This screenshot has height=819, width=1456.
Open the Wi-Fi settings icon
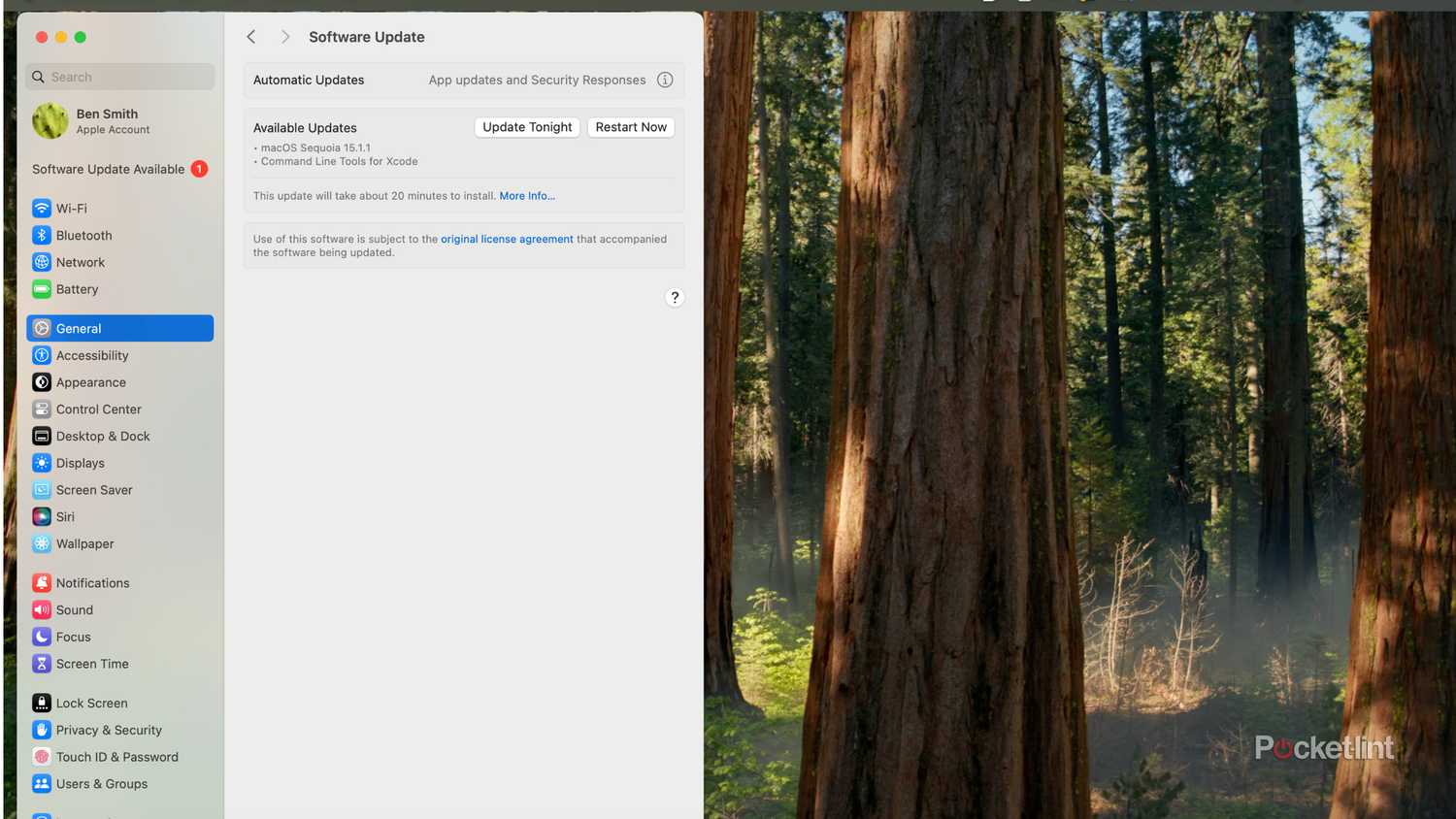point(42,209)
